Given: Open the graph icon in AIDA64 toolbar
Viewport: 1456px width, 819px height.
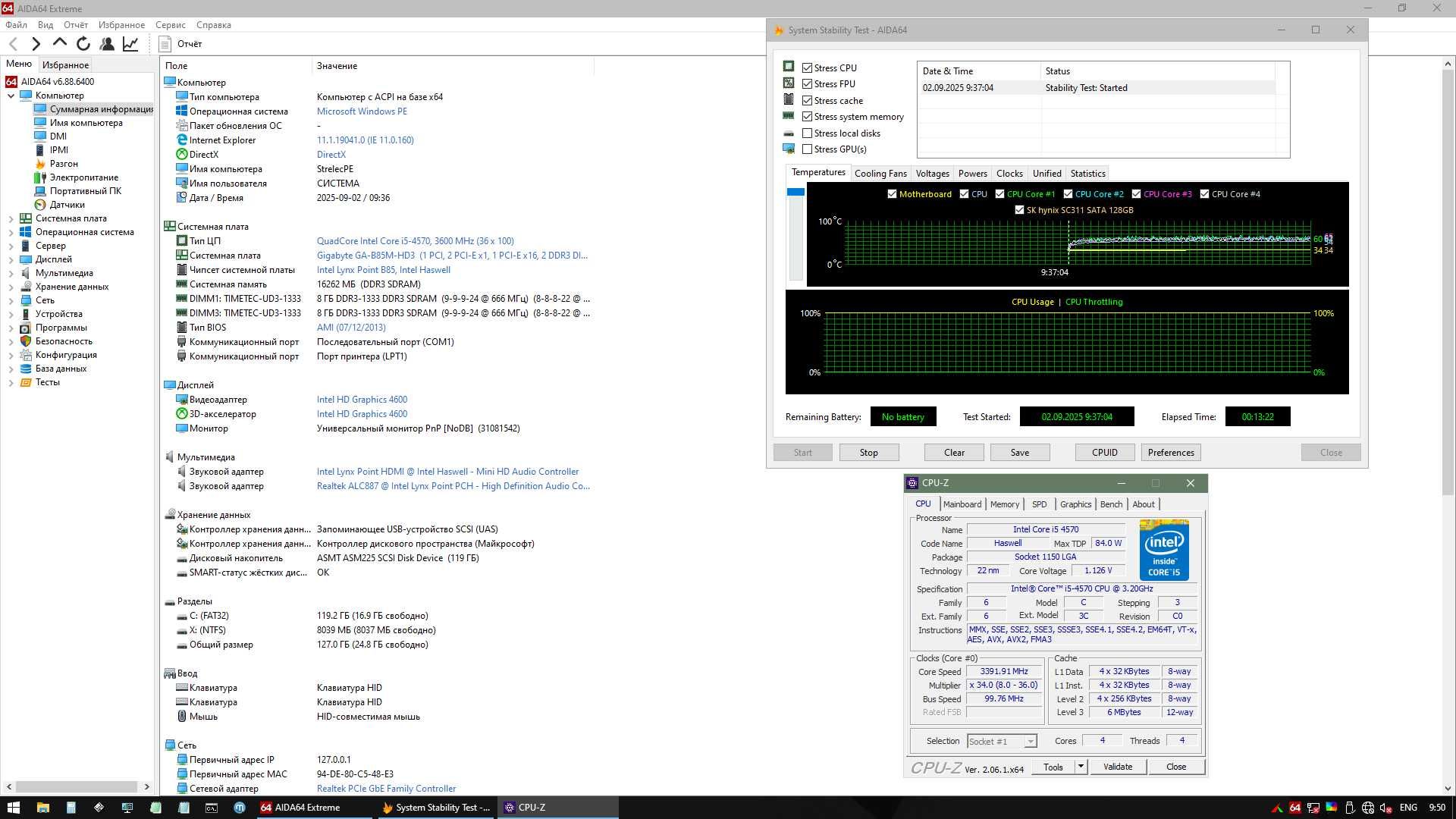Looking at the screenshot, I should pos(130,44).
